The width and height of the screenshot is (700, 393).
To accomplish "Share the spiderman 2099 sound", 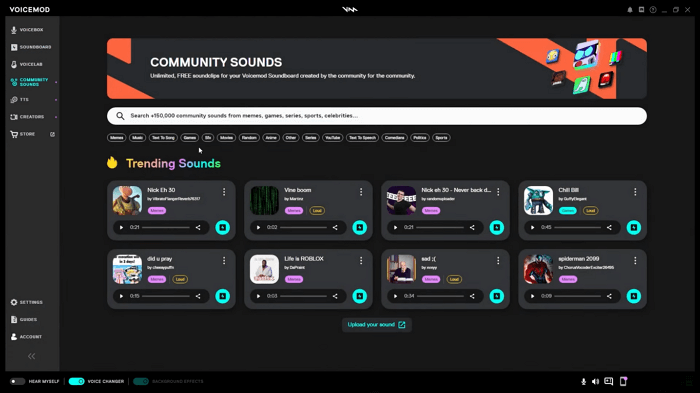I will 609,297.
